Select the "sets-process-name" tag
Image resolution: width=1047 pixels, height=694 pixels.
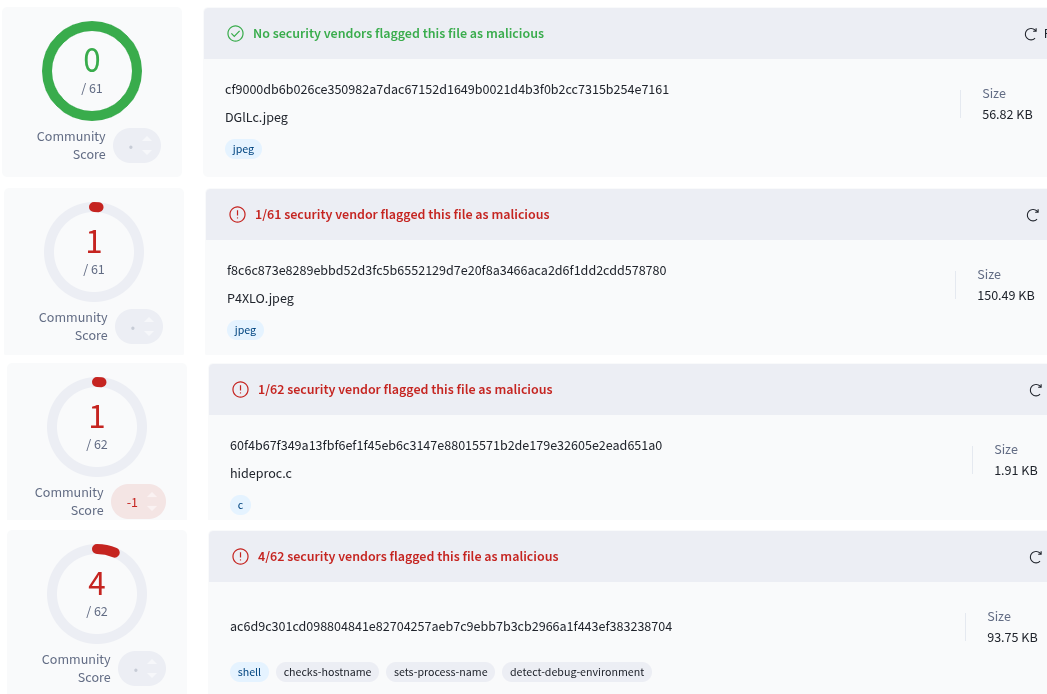point(441,672)
